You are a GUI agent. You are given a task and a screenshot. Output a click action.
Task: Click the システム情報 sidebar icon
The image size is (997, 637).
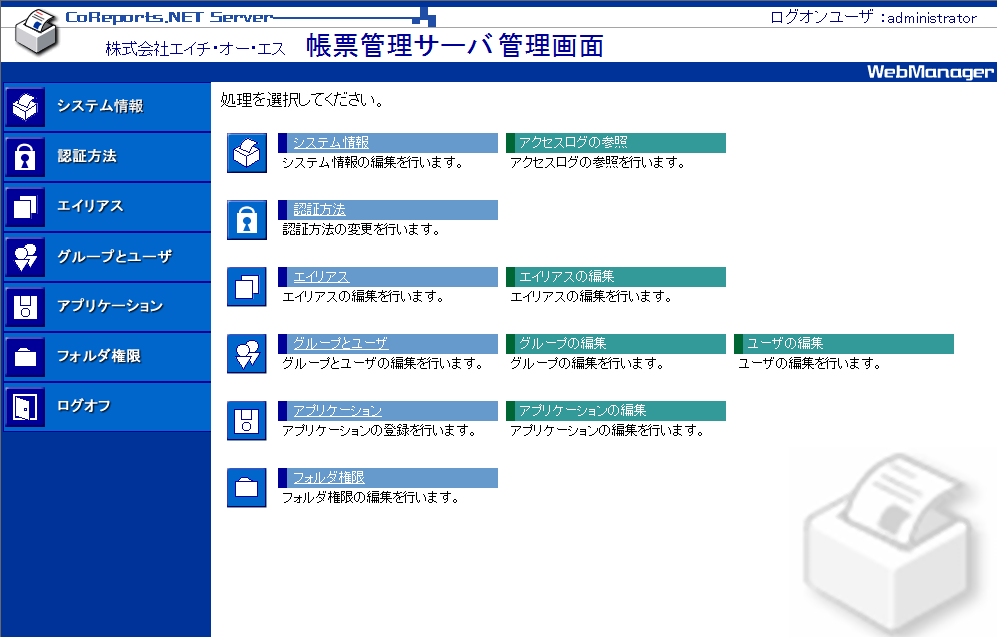25,107
